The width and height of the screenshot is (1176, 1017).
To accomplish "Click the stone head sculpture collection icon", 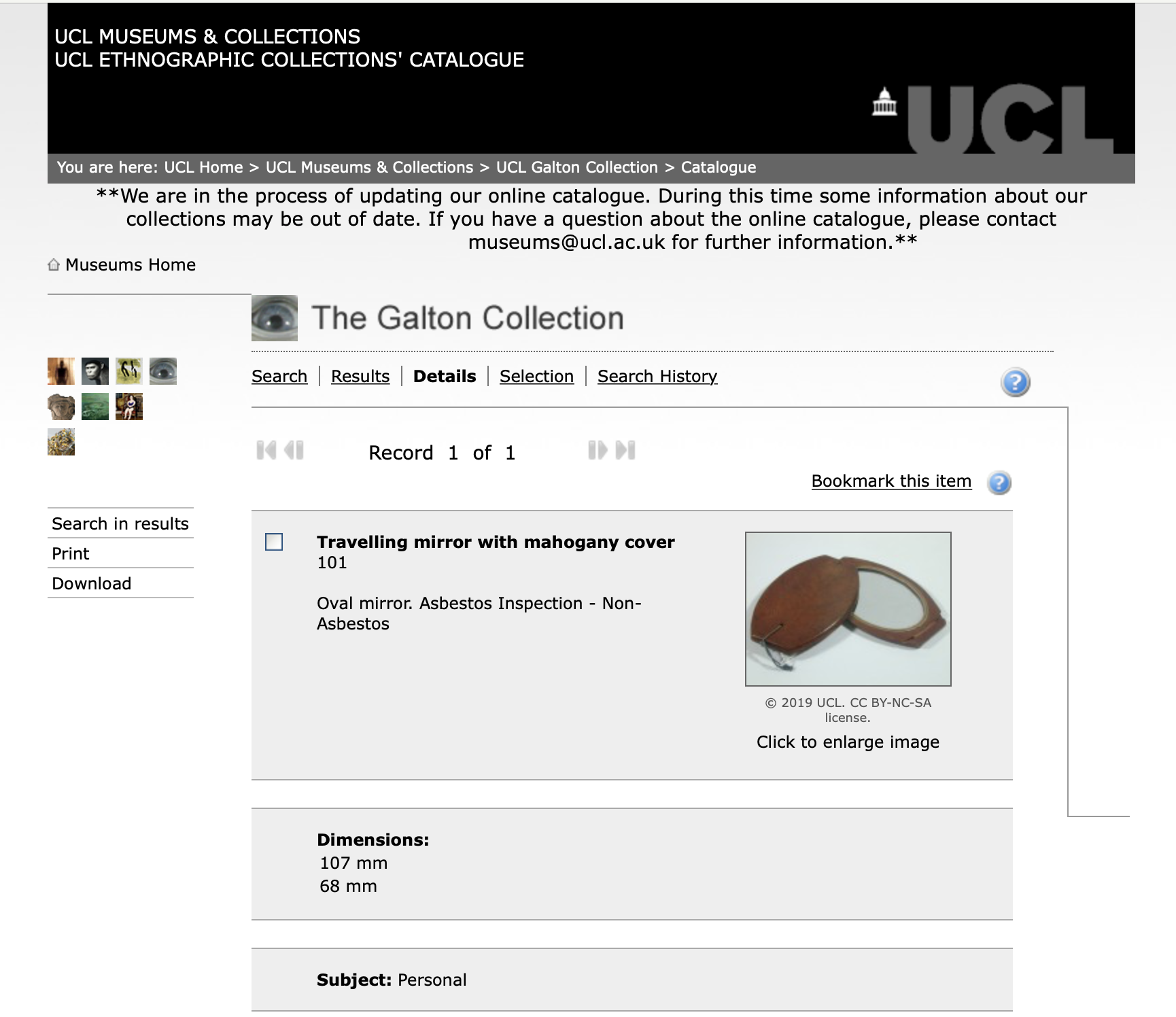I will pos(61,407).
